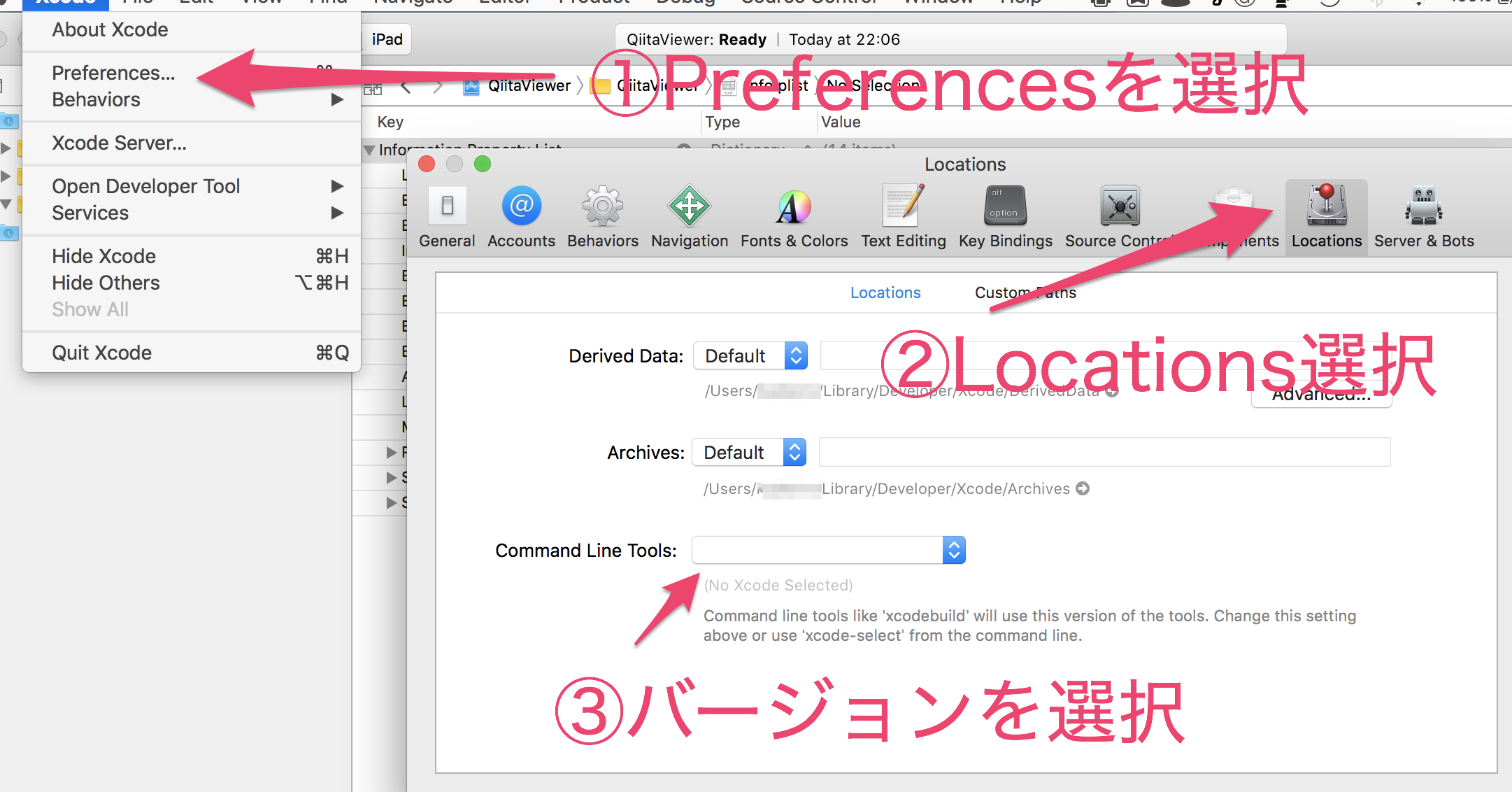The width and height of the screenshot is (1512, 792).
Task: Open the General preferences pane
Action: click(447, 217)
